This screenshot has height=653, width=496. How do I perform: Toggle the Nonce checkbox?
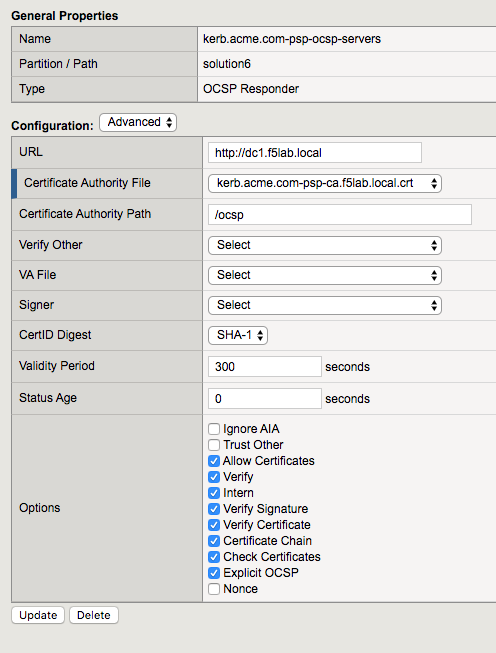coord(214,589)
